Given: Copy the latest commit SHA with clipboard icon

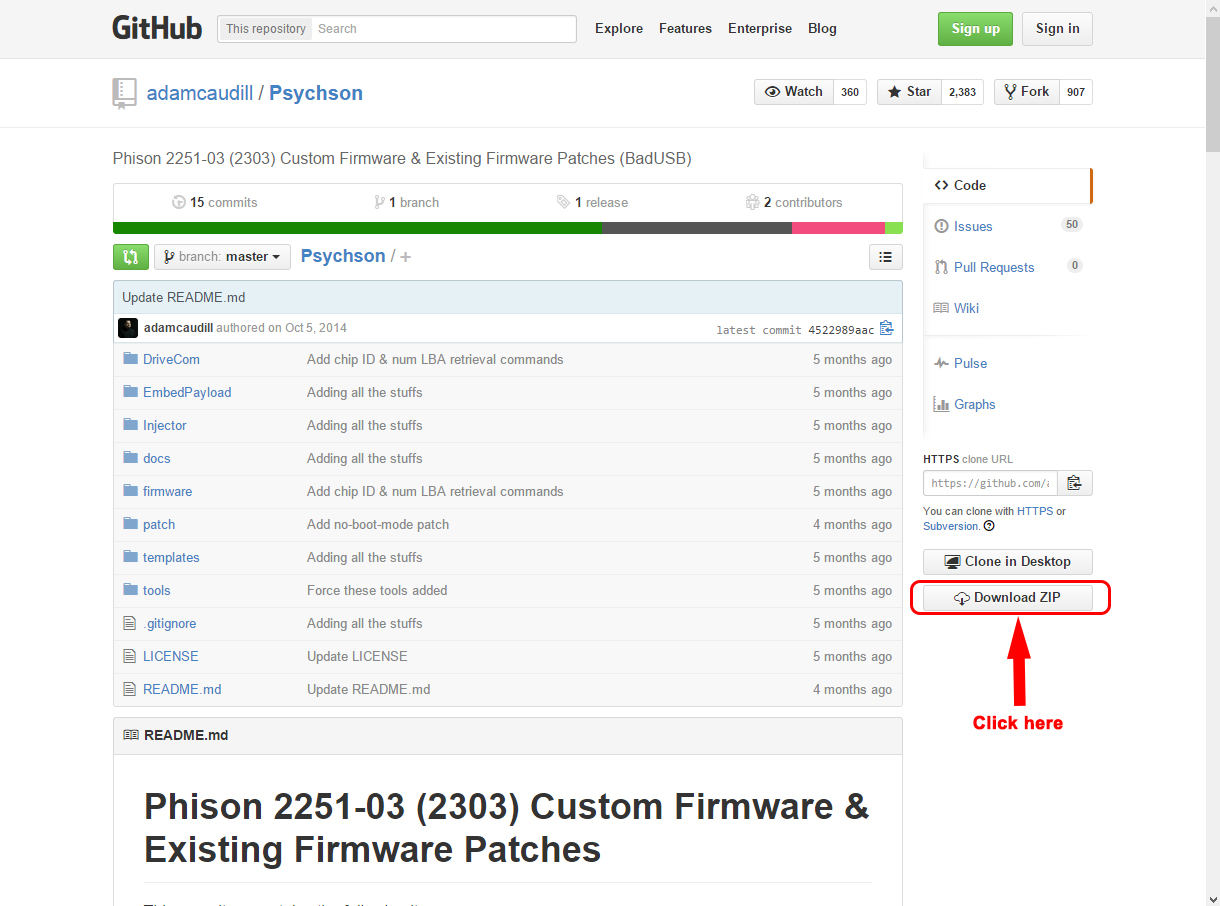Looking at the screenshot, I should [x=887, y=328].
